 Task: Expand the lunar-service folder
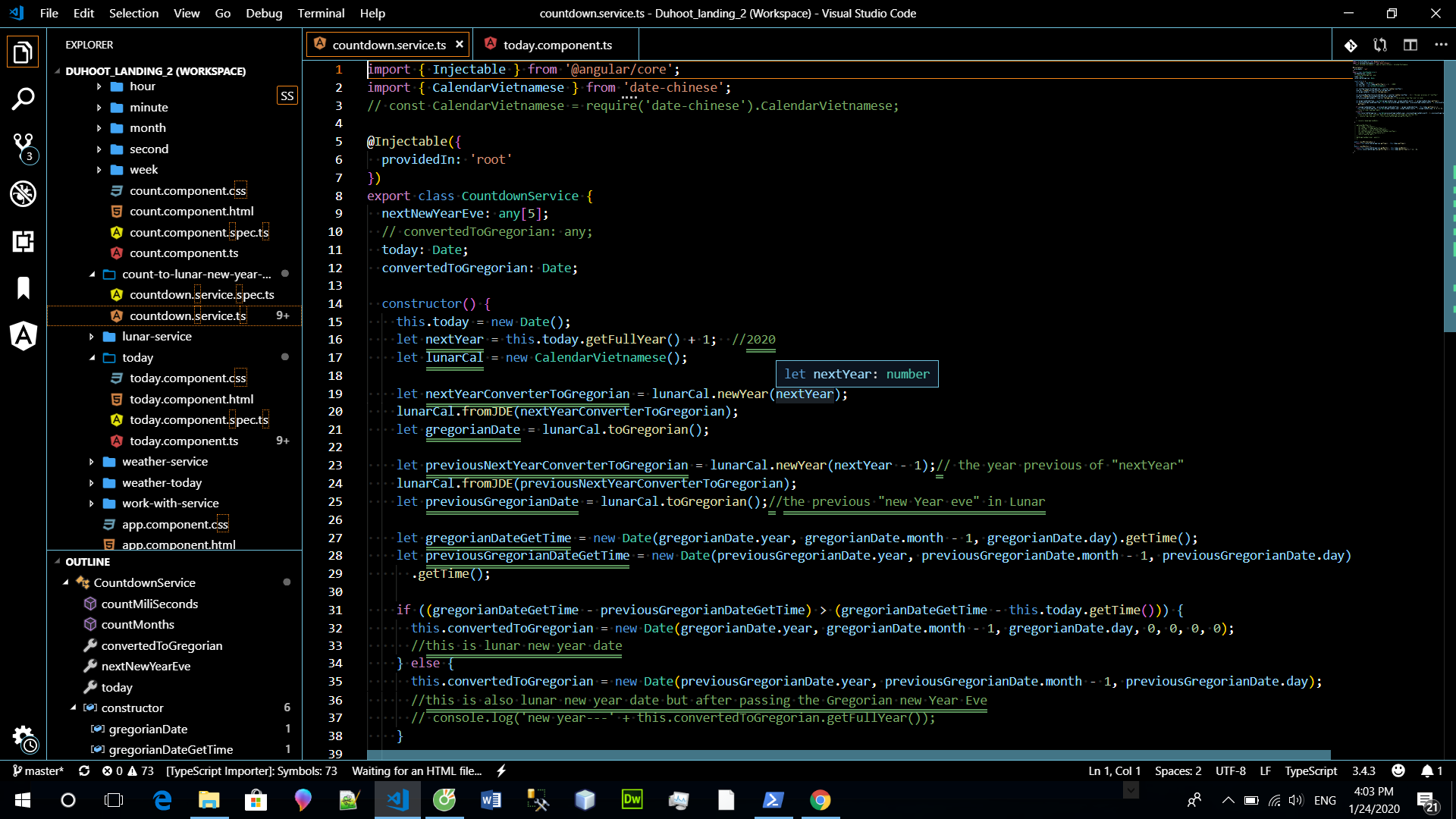[156, 336]
